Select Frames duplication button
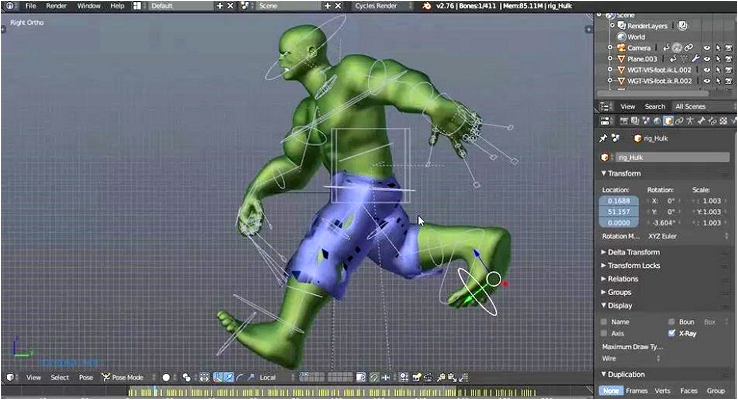 coord(636,391)
